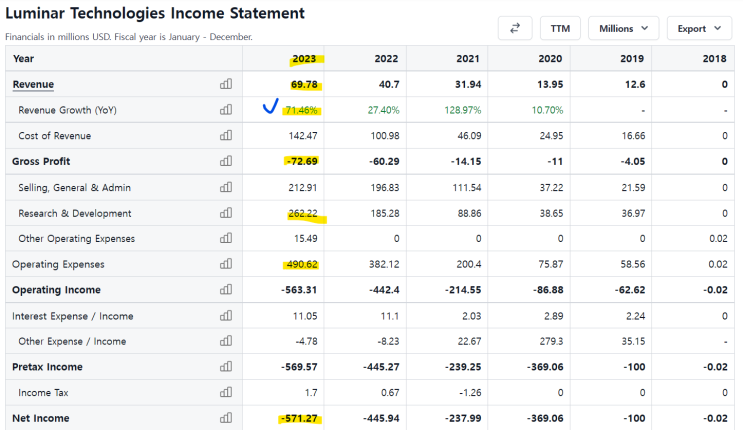Click the 2022 column header
This screenshot has width=743, height=430.
(x=386, y=58)
